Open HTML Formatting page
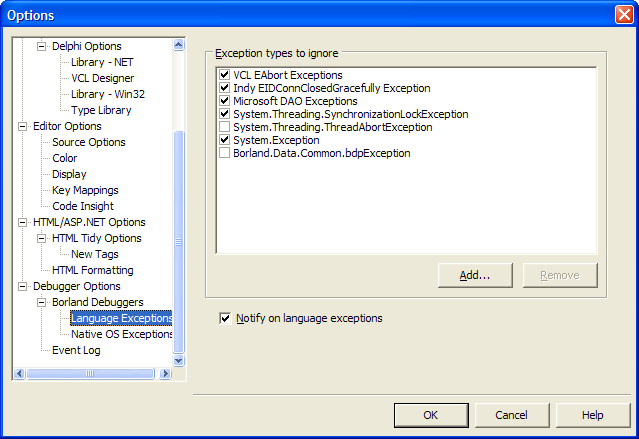The height and width of the screenshot is (439, 639). point(93,270)
